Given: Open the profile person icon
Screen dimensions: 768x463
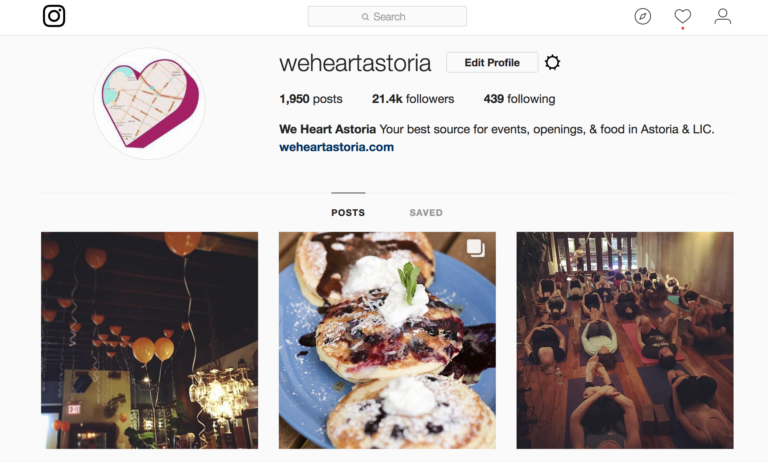Looking at the screenshot, I should pyautogui.click(x=722, y=16).
